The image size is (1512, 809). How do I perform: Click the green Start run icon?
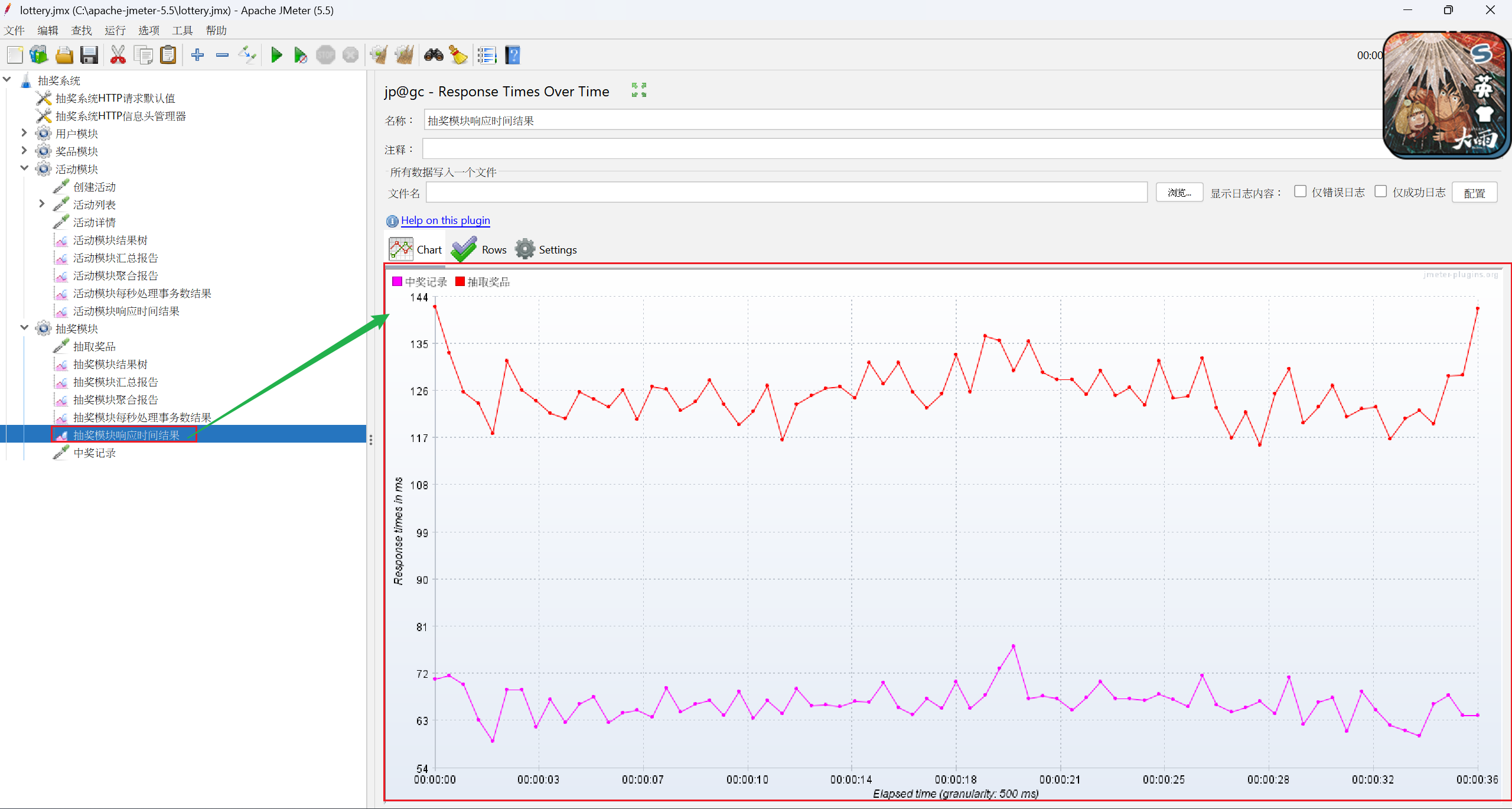pos(276,56)
